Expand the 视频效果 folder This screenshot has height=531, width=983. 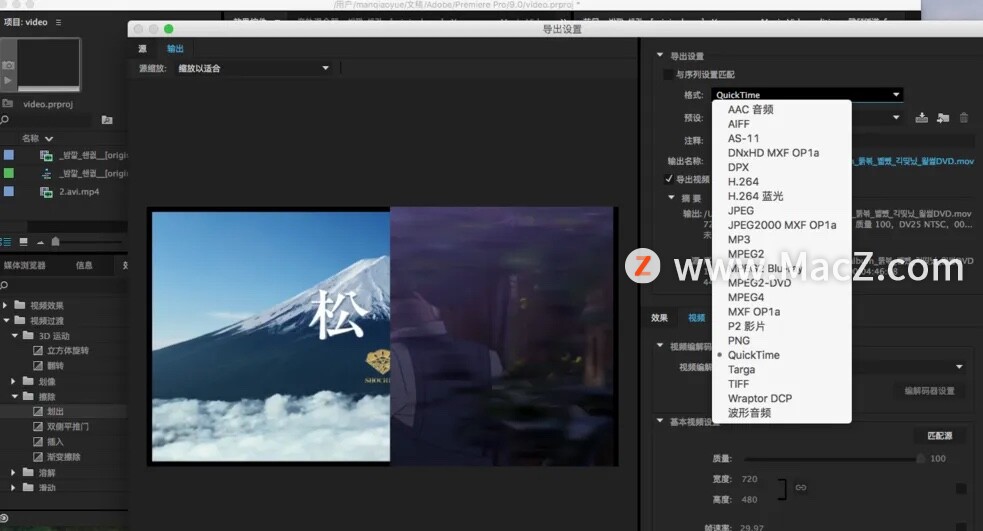click(x=5, y=305)
